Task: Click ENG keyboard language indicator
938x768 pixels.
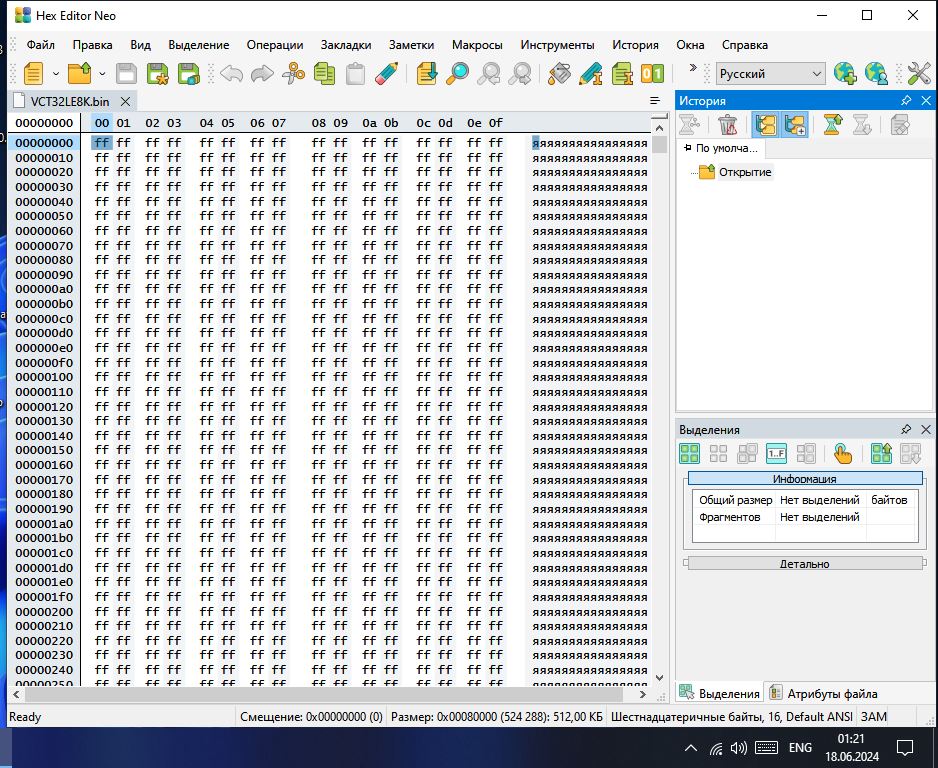Action: pos(800,748)
